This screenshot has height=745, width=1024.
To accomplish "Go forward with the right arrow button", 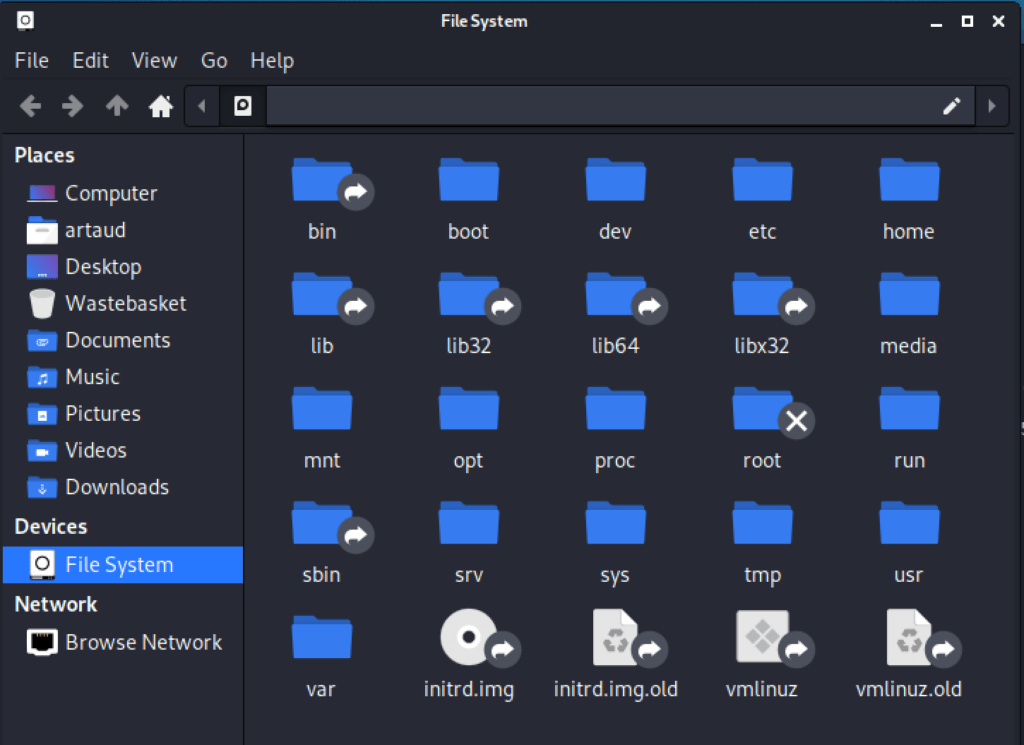I will click(72, 106).
